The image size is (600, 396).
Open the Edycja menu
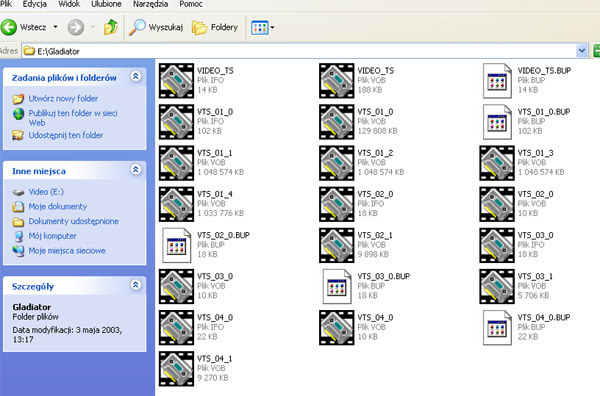pos(34,4)
